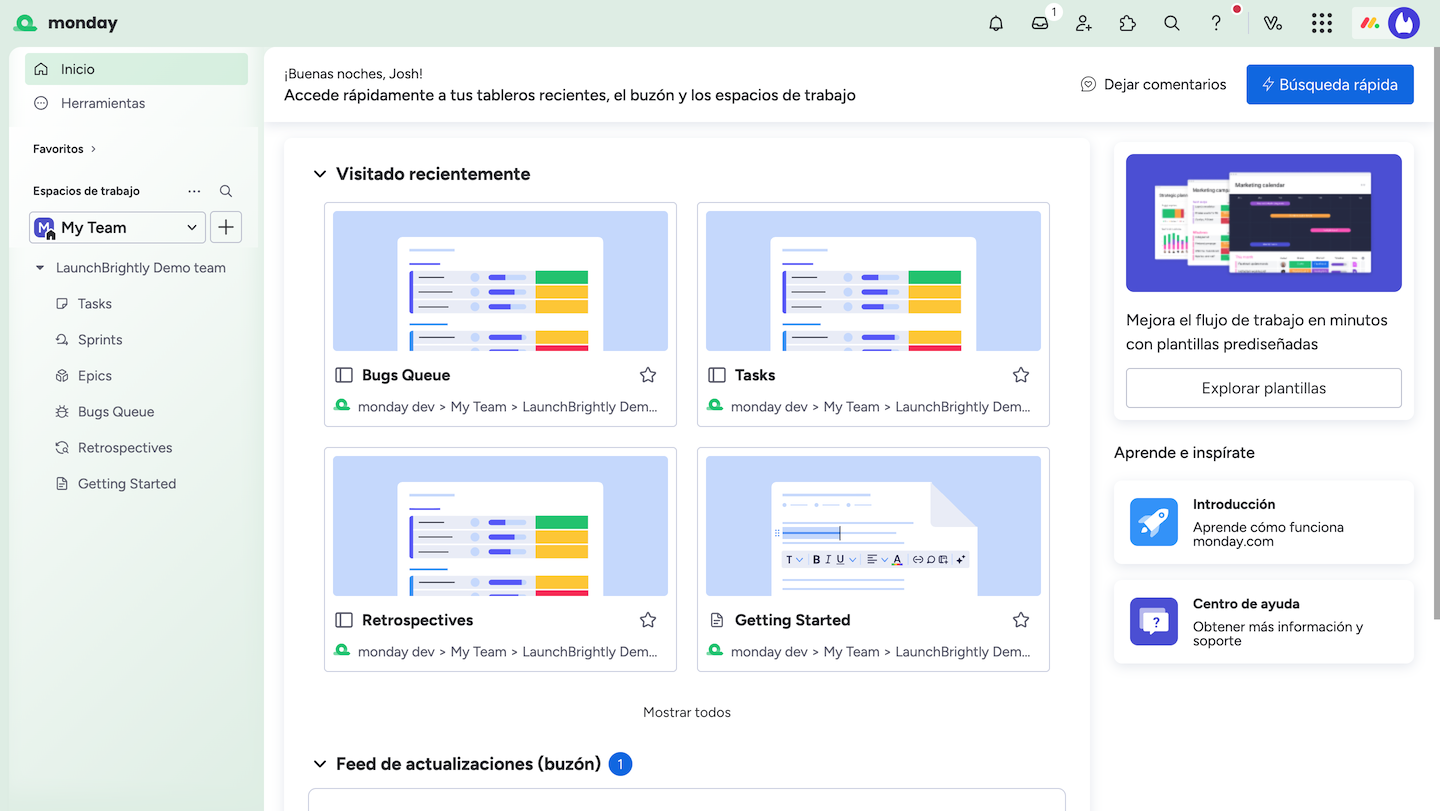The image size is (1440, 811).
Task: Search workspaces with sidebar magnifier icon
Action: click(226, 191)
